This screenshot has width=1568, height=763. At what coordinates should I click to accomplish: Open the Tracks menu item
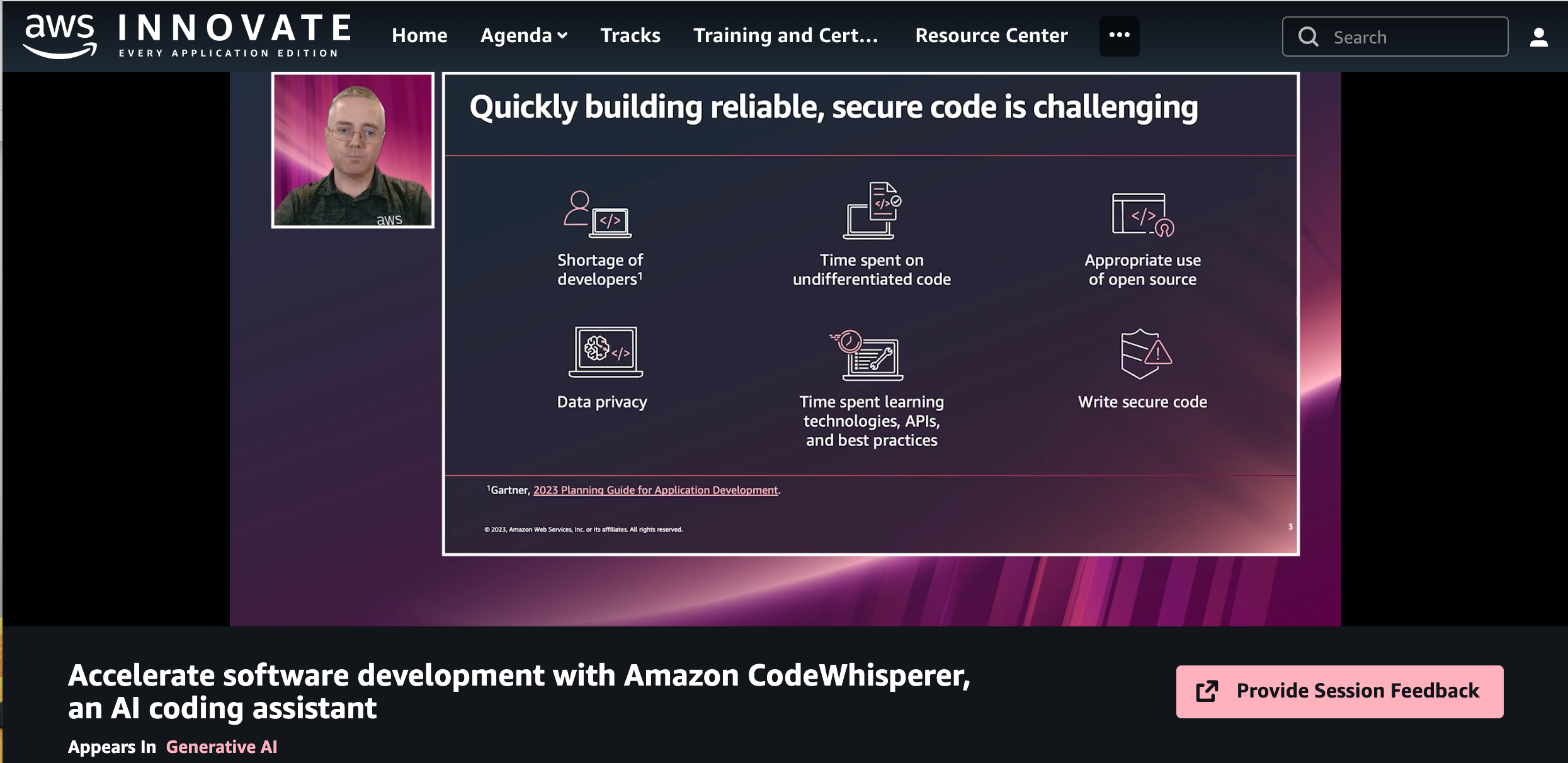point(630,35)
